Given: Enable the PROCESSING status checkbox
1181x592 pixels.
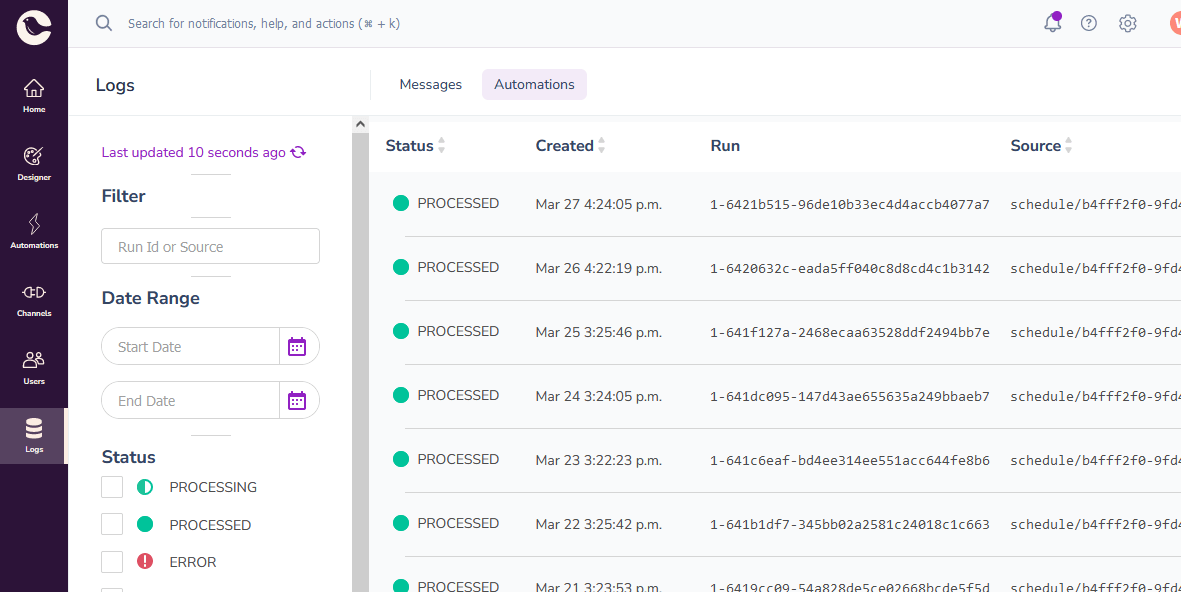Looking at the screenshot, I should (112, 487).
